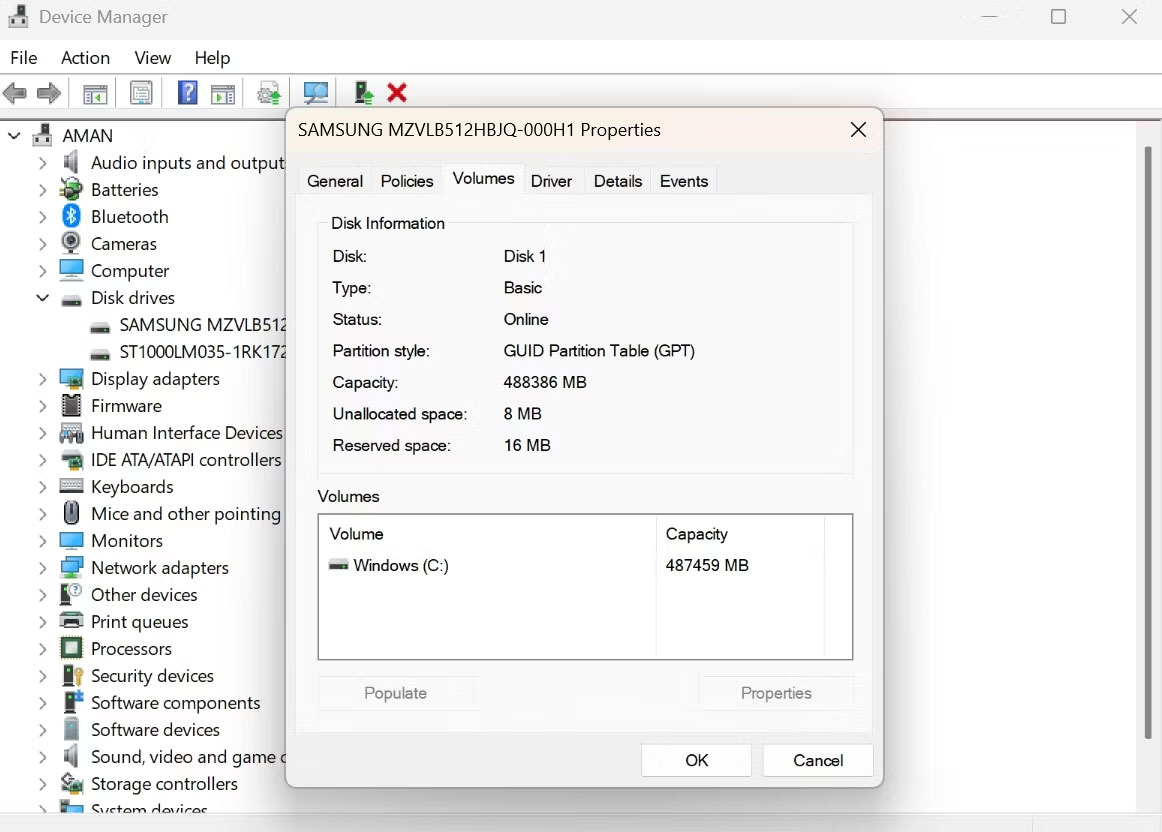The image size is (1162, 832).
Task: Open the Help menu
Action: tap(212, 58)
